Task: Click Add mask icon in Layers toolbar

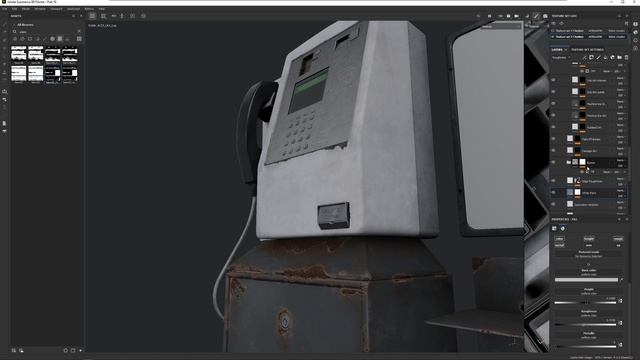Action: tap(591, 58)
